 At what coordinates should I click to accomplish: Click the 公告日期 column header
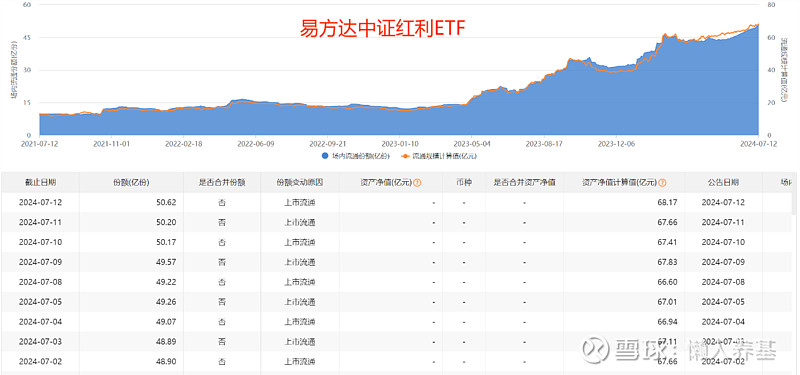click(x=723, y=183)
